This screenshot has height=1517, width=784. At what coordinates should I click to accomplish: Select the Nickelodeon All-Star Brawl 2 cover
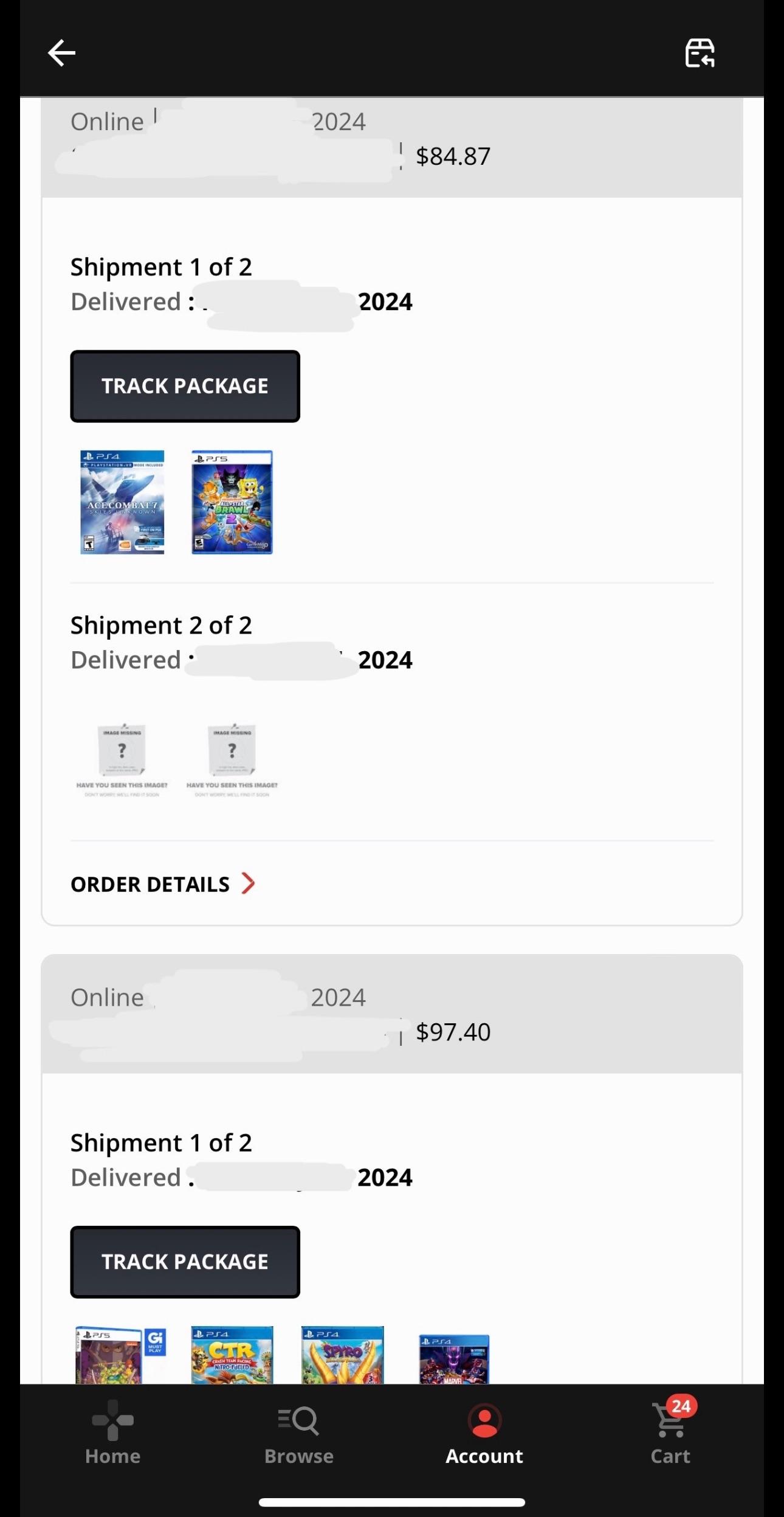coord(232,501)
